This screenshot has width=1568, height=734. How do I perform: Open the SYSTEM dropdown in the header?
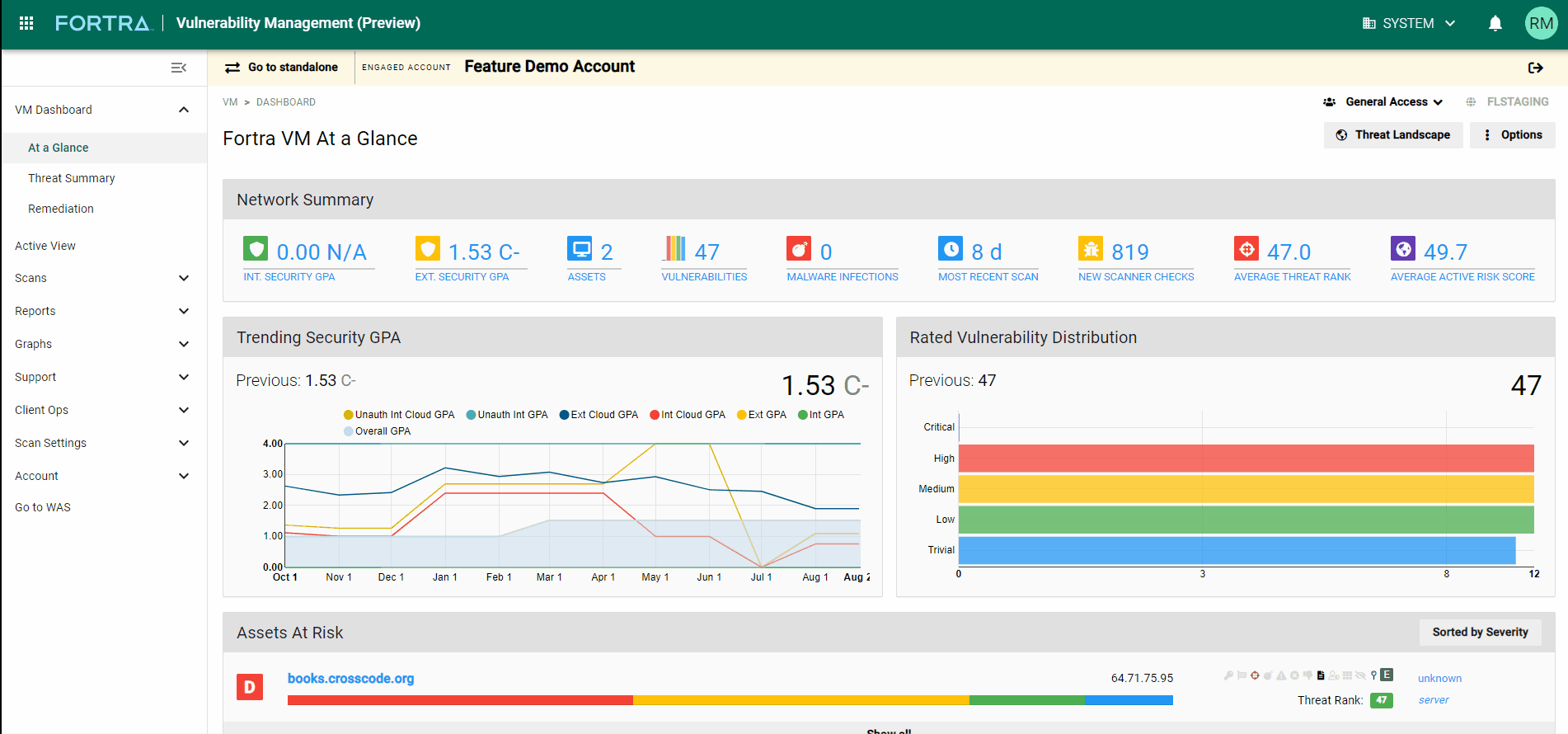(x=1409, y=23)
